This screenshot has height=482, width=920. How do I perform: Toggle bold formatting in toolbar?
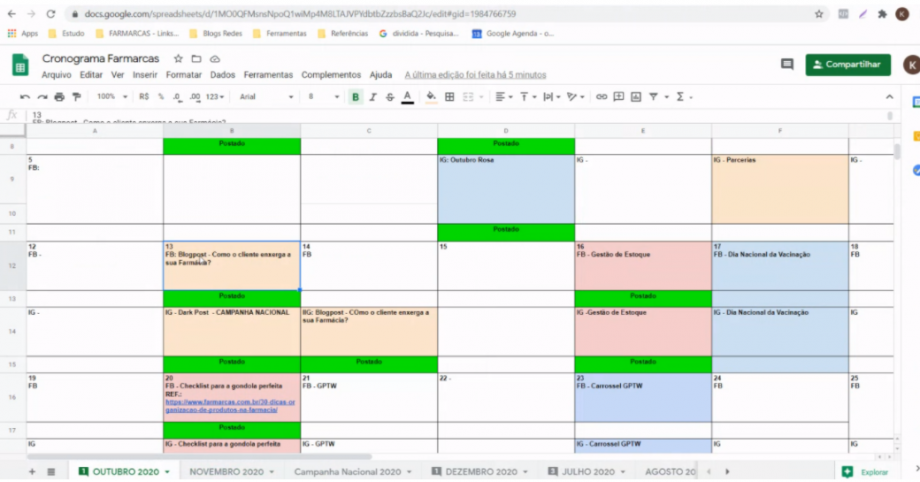point(355,97)
